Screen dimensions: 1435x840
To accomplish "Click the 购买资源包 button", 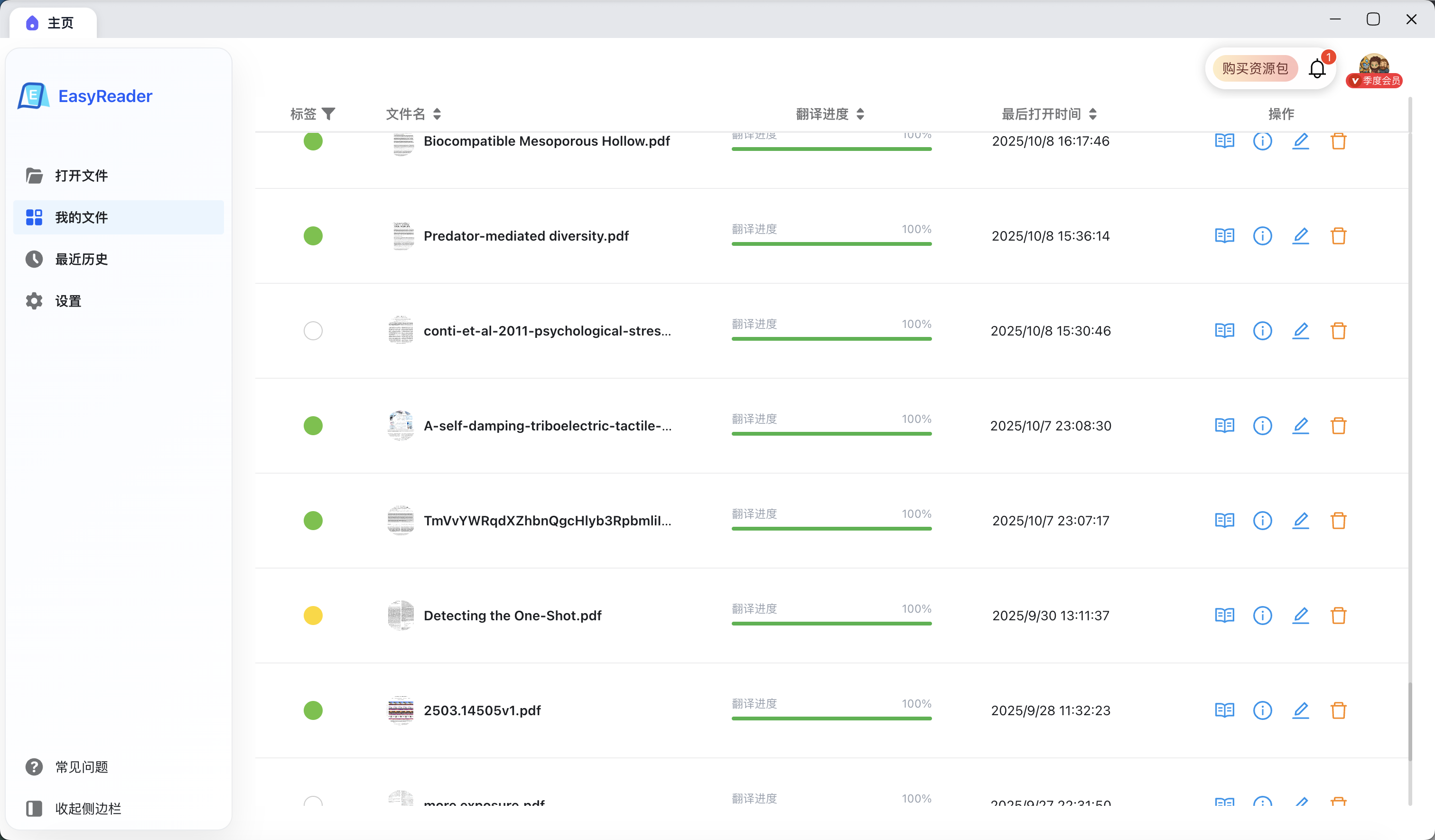I will (x=1255, y=69).
